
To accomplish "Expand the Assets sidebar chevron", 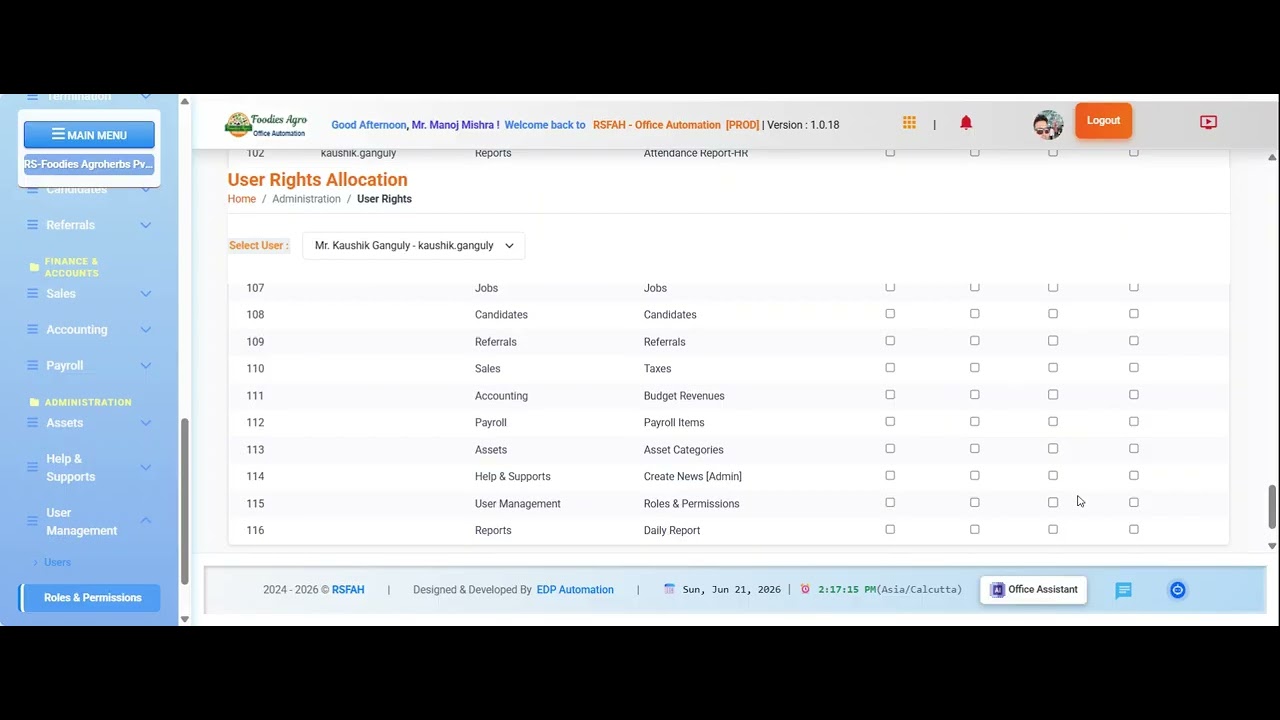I will point(146,422).
